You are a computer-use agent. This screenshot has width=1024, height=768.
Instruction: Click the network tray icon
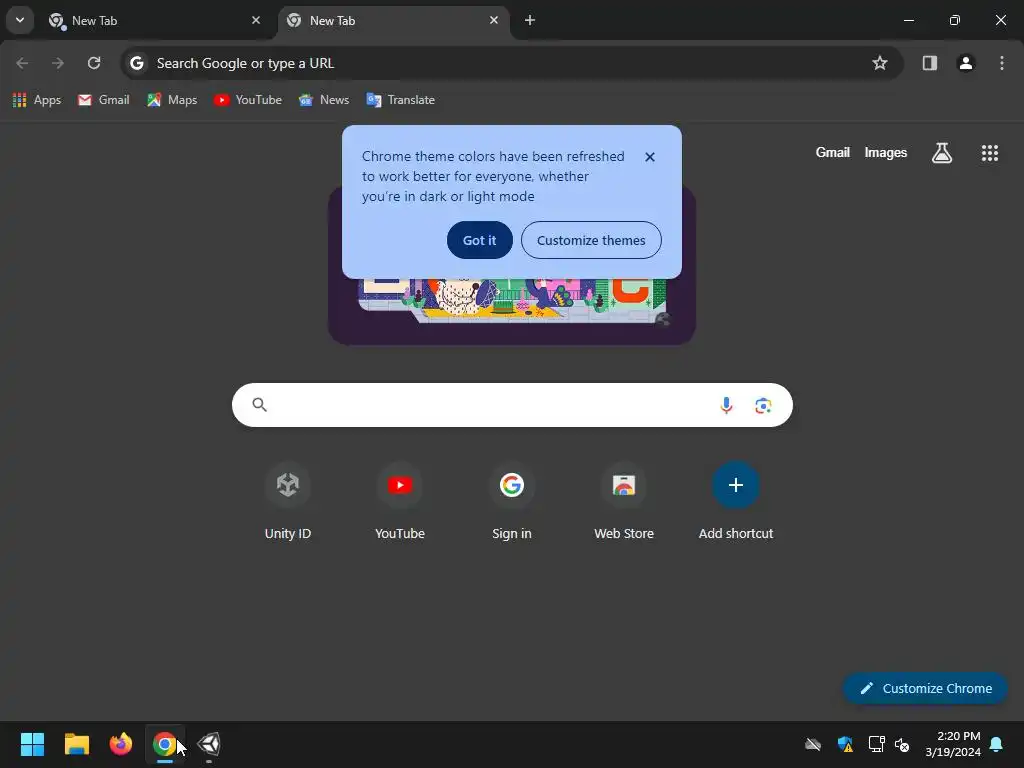[876, 744]
